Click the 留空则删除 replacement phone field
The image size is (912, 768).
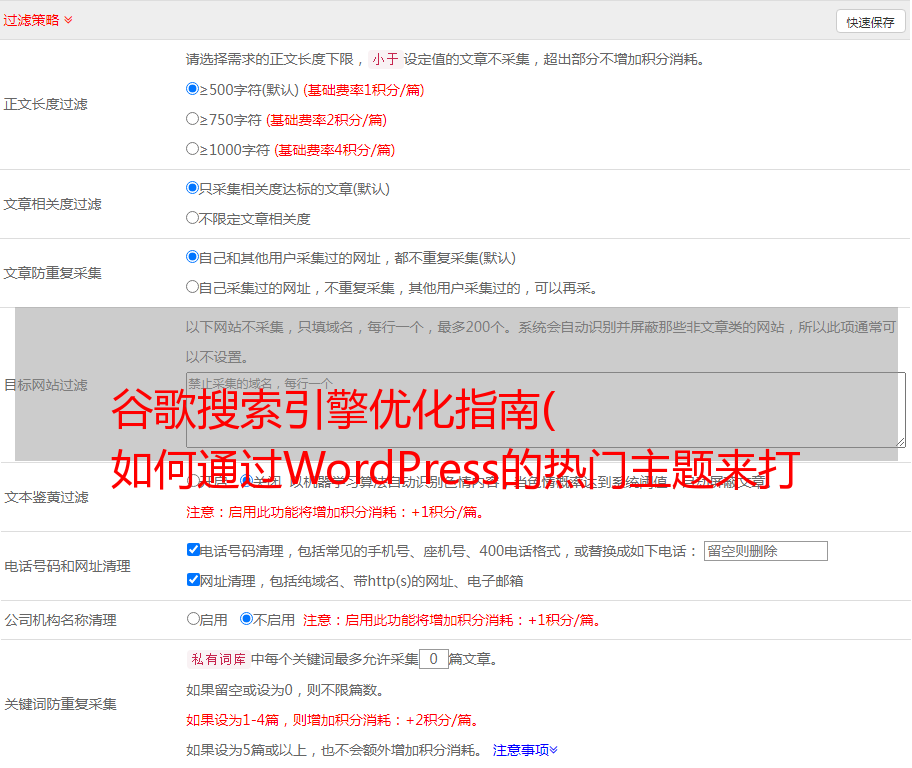(765, 551)
